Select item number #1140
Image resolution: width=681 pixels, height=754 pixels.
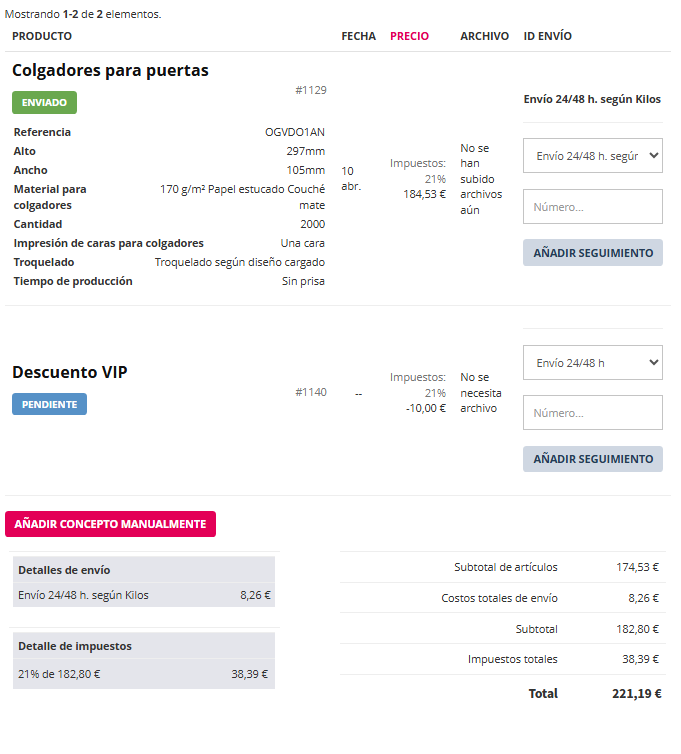point(311,392)
